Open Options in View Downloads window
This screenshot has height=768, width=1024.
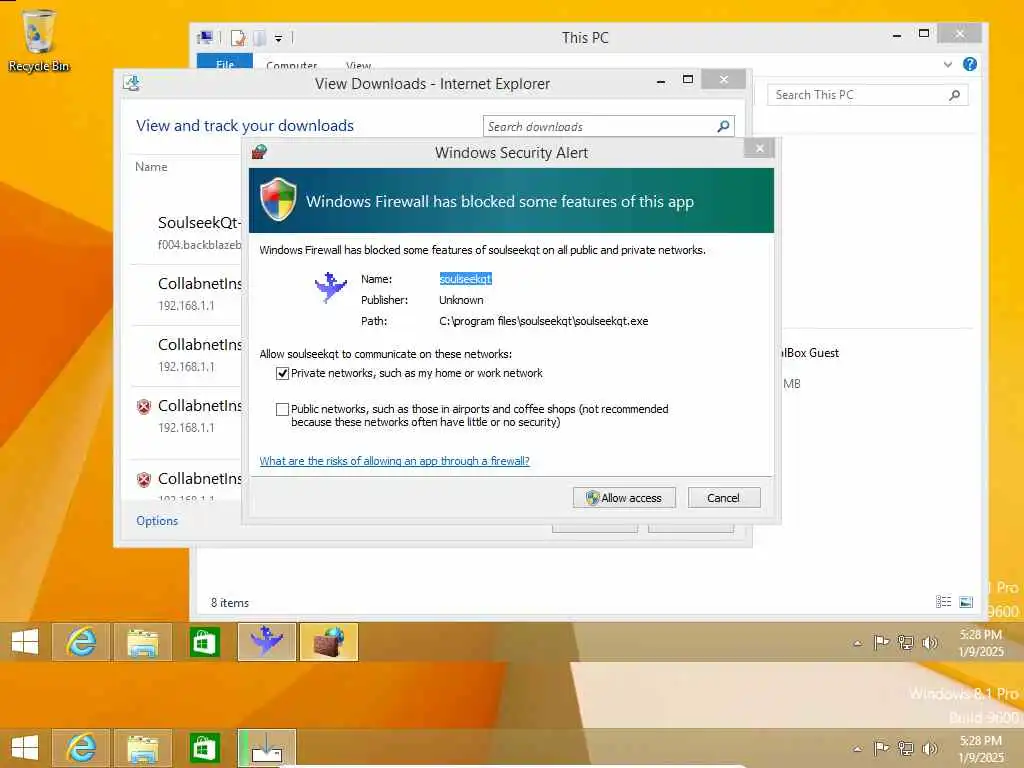click(x=157, y=520)
